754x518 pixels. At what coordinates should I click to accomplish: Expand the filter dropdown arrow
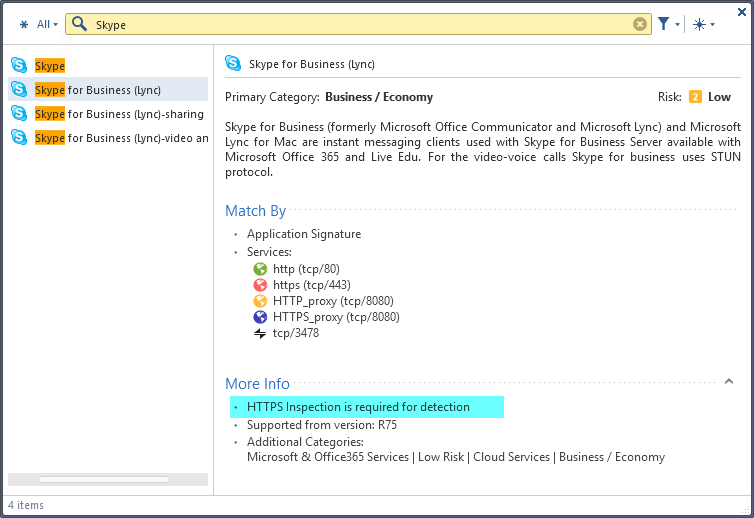677,24
